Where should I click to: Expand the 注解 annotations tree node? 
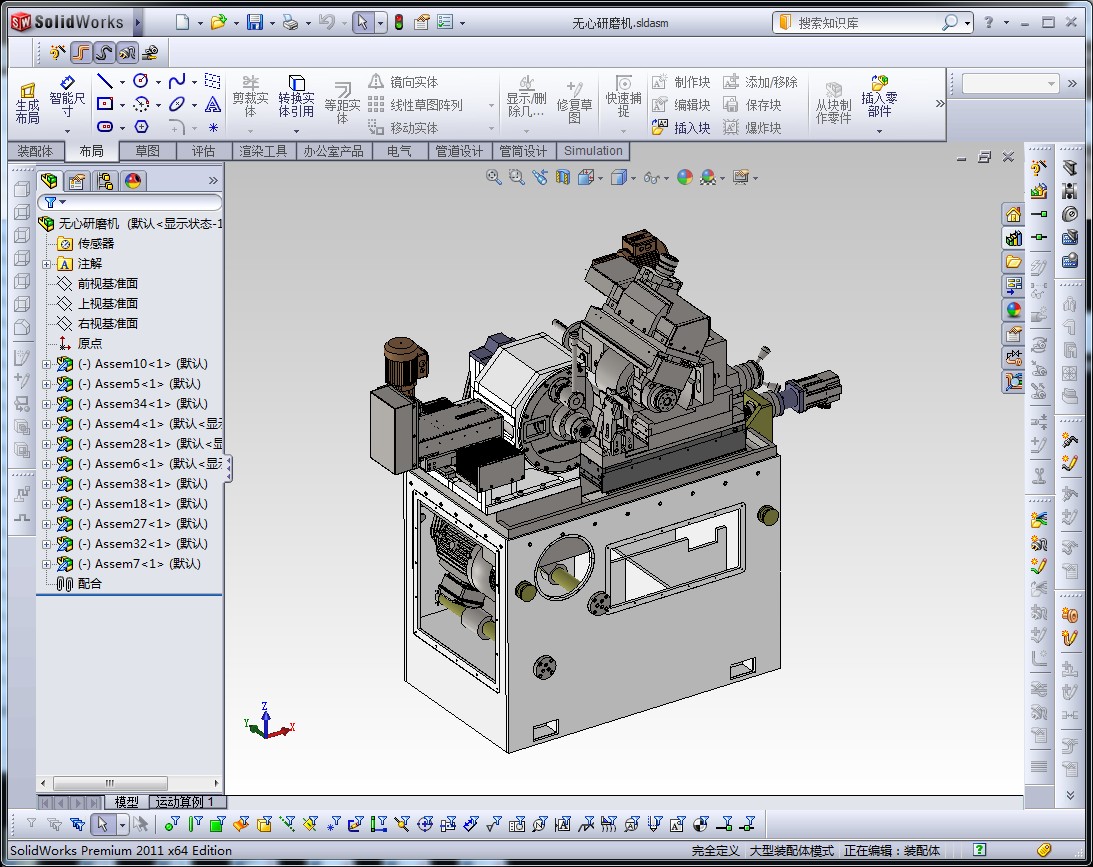(46, 264)
